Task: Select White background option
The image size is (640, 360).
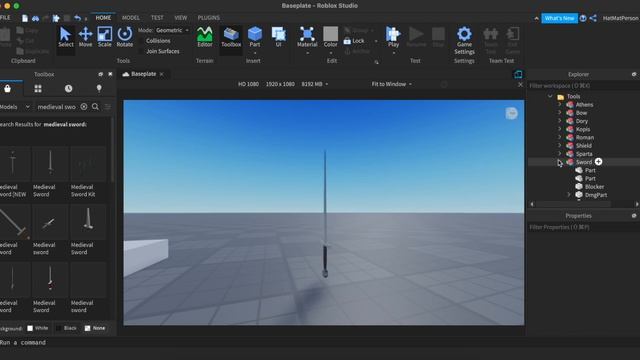Action: tap(38, 328)
